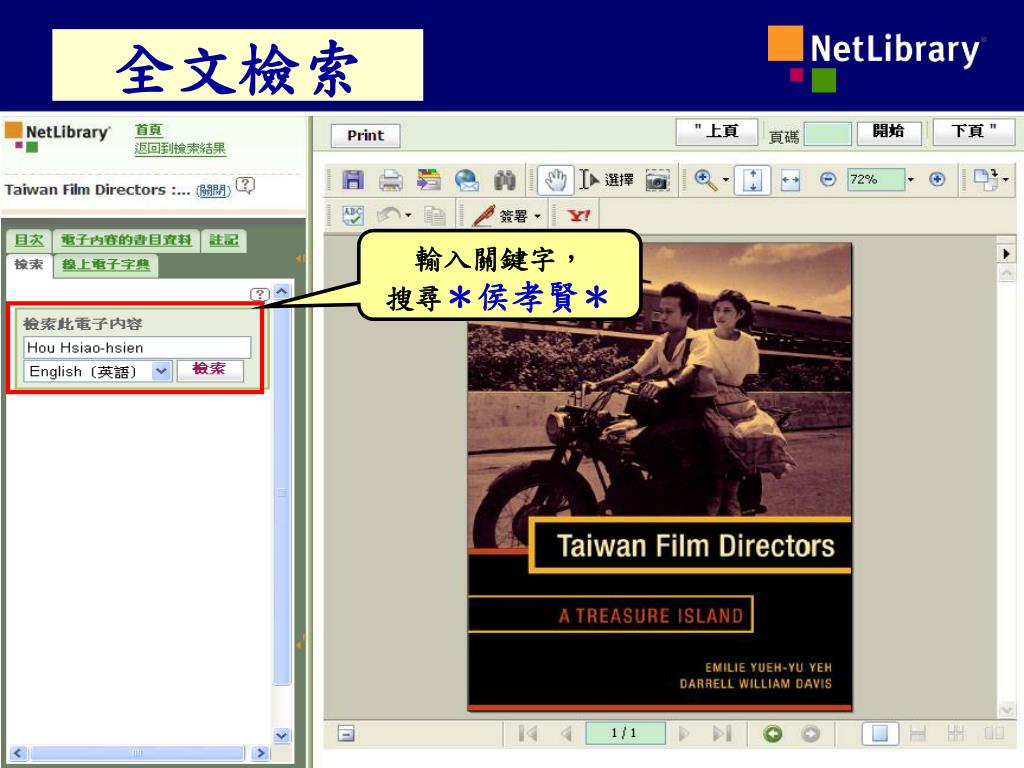Save a copy with the floppy disk icon
The width and height of the screenshot is (1024, 768).
point(353,180)
